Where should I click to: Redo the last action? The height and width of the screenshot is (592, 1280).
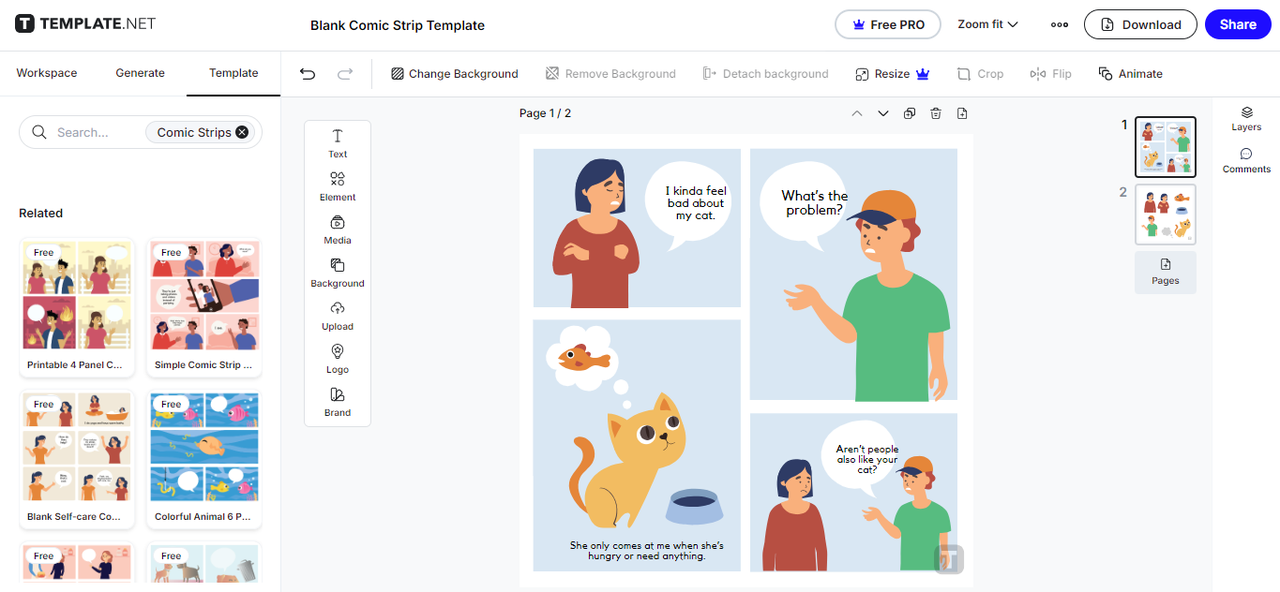click(x=345, y=74)
